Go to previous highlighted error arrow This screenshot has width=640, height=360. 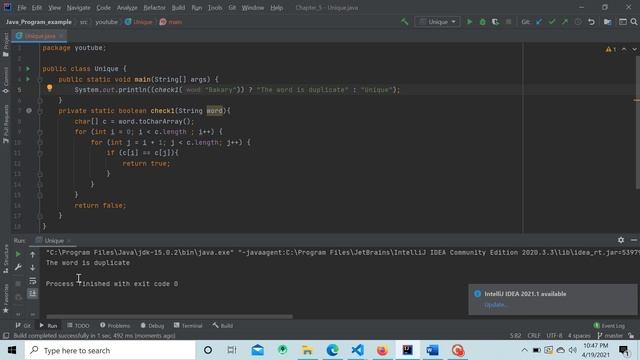(624, 49)
